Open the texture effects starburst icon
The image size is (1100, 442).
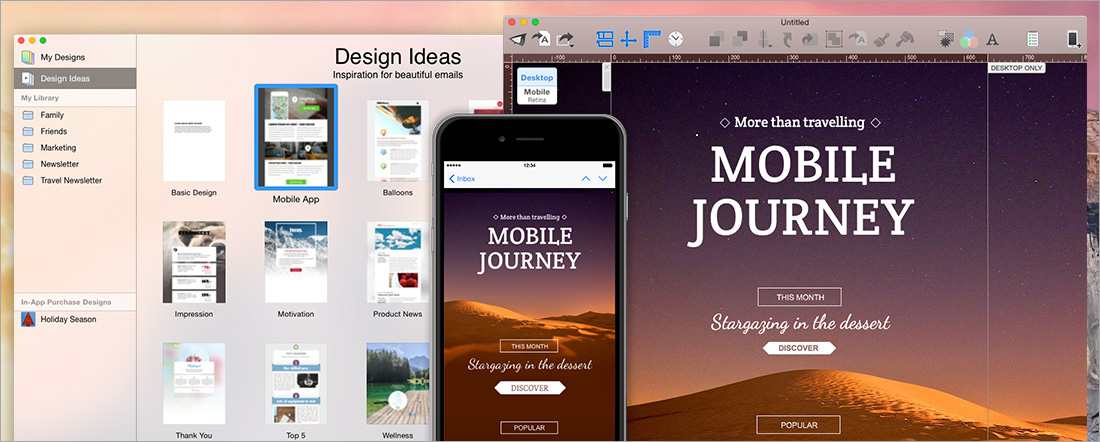[x=946, y=39]
